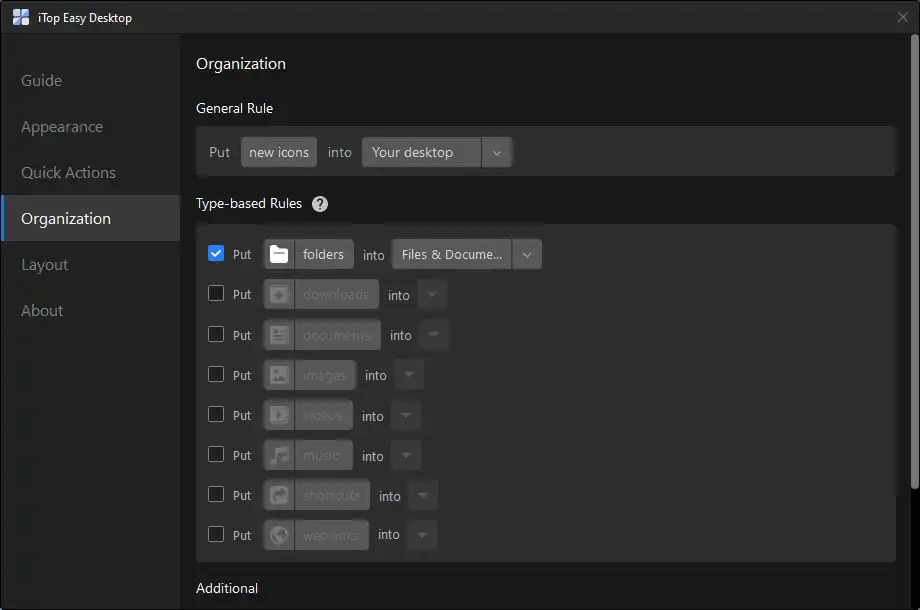Open the Quick Actions section
920x610 pixels.
(68, 173)
